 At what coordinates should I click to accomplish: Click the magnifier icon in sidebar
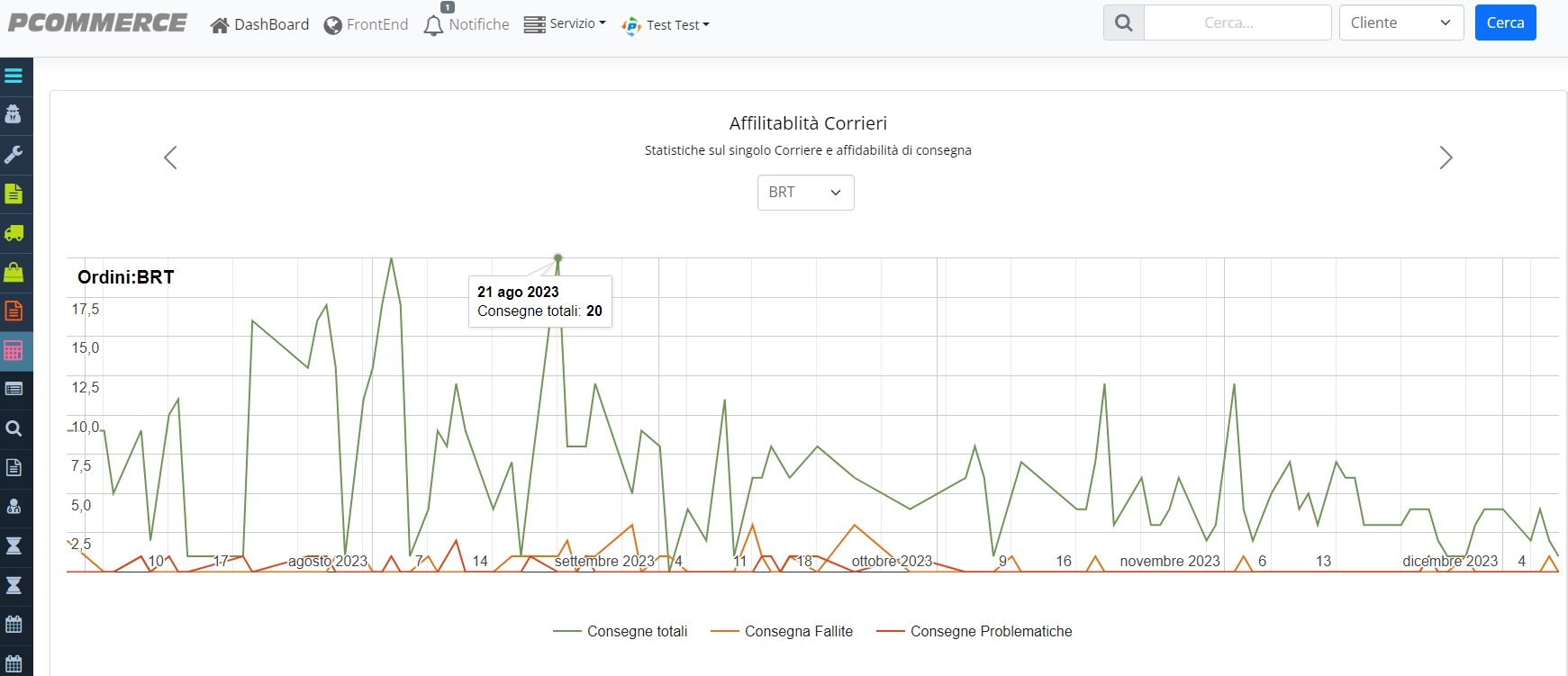point(14,428)
